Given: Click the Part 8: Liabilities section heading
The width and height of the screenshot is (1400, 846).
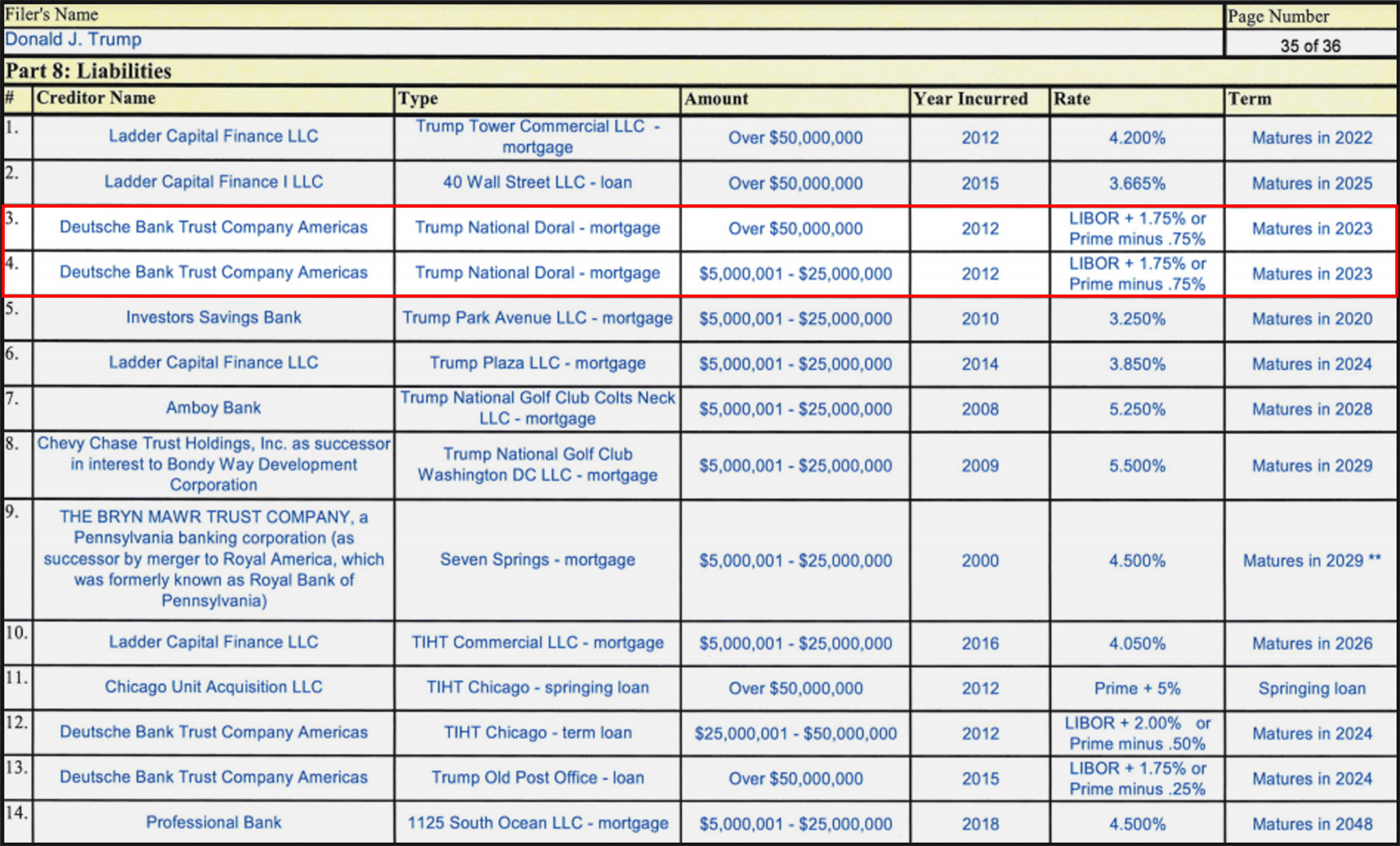Looking at the screenshot, I should click(x=88, y=71).
